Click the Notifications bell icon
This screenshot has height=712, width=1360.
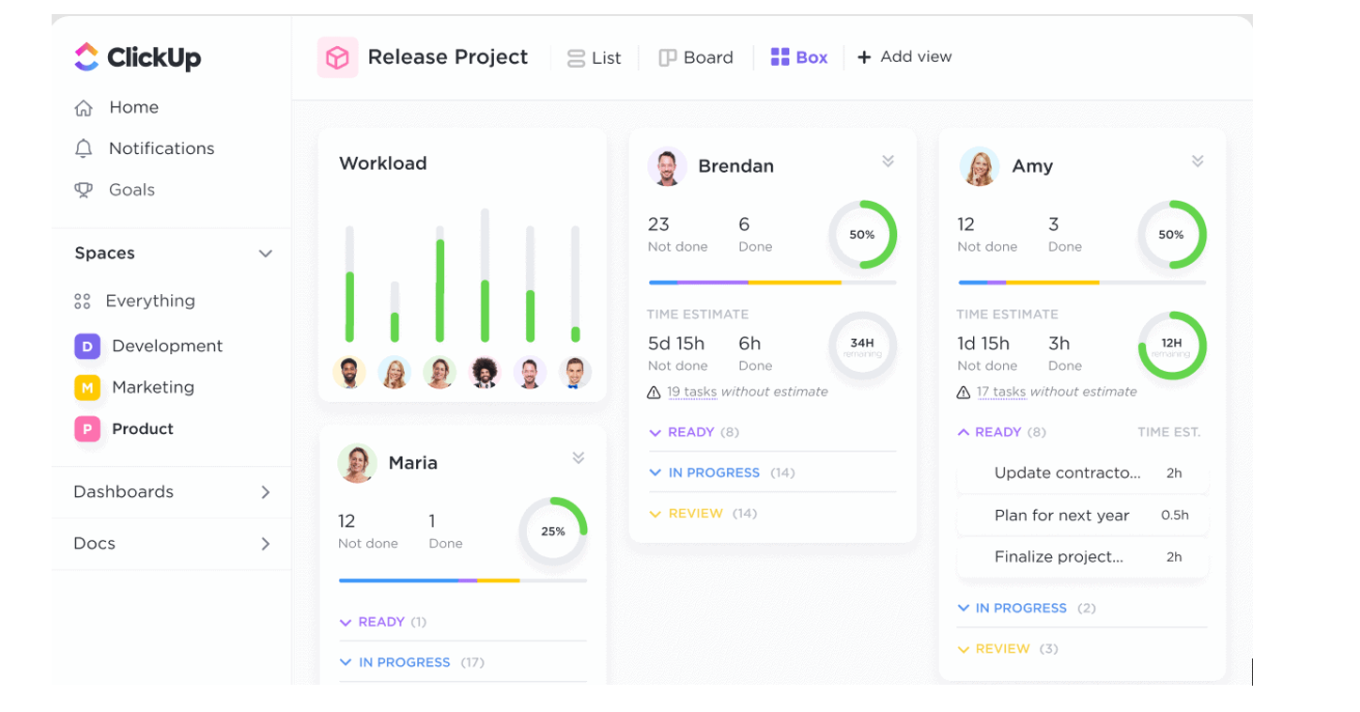pyautogui.click(x=84, y=149)
